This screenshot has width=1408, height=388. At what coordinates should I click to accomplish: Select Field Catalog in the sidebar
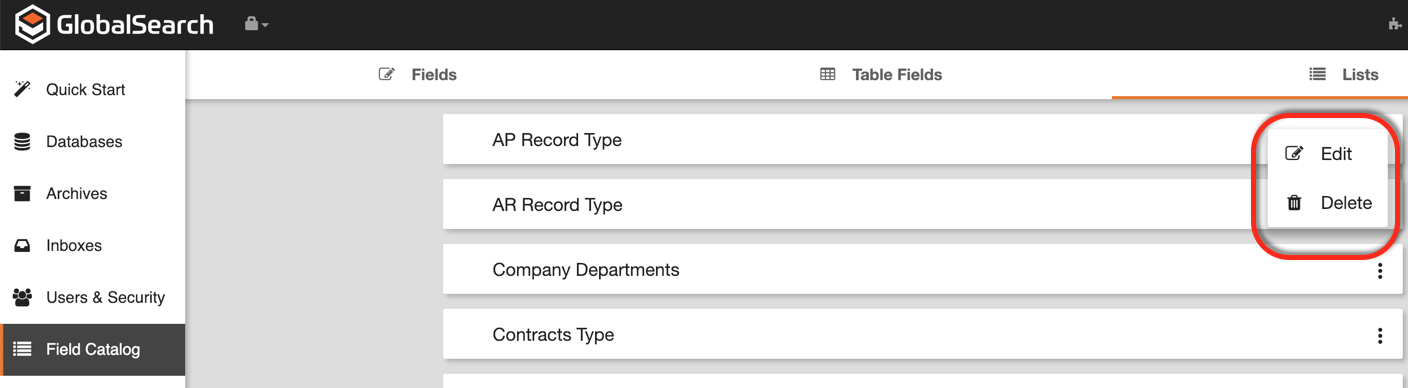click(93, 349)
